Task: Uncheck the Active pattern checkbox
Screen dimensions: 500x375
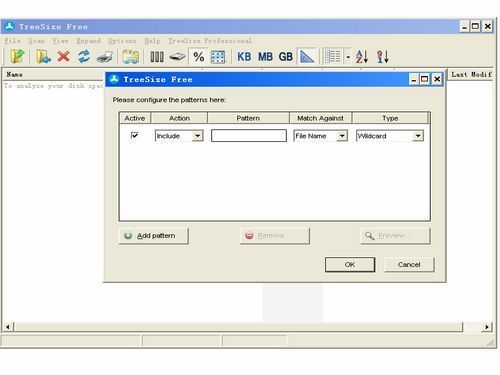Action: 134,135
